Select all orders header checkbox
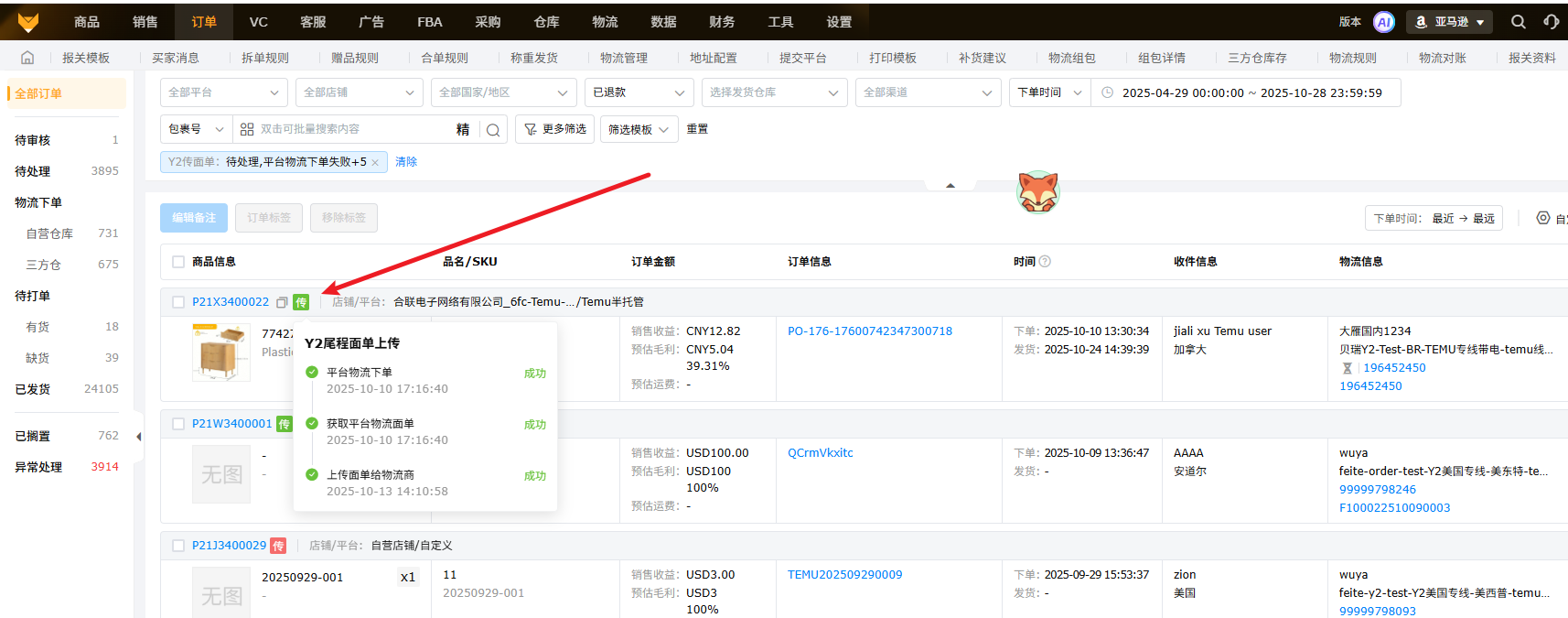Viewport: 1568px width, 618px height. 178,262
